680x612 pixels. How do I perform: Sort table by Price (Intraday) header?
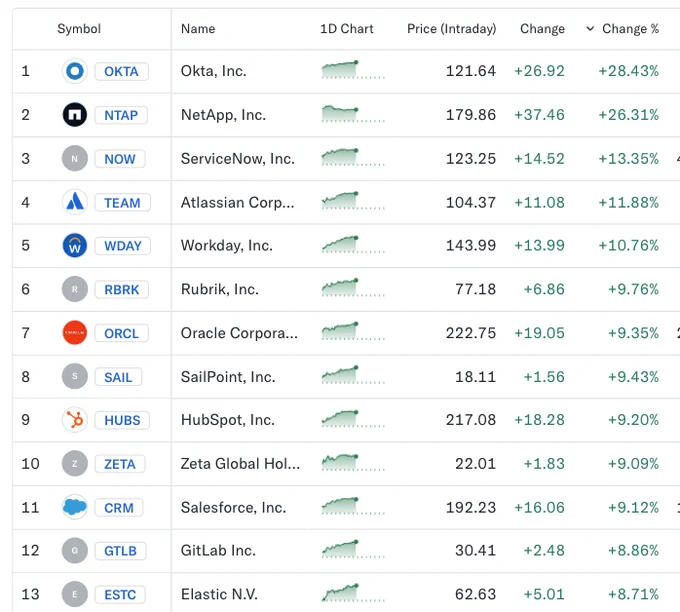click(451, 29)
